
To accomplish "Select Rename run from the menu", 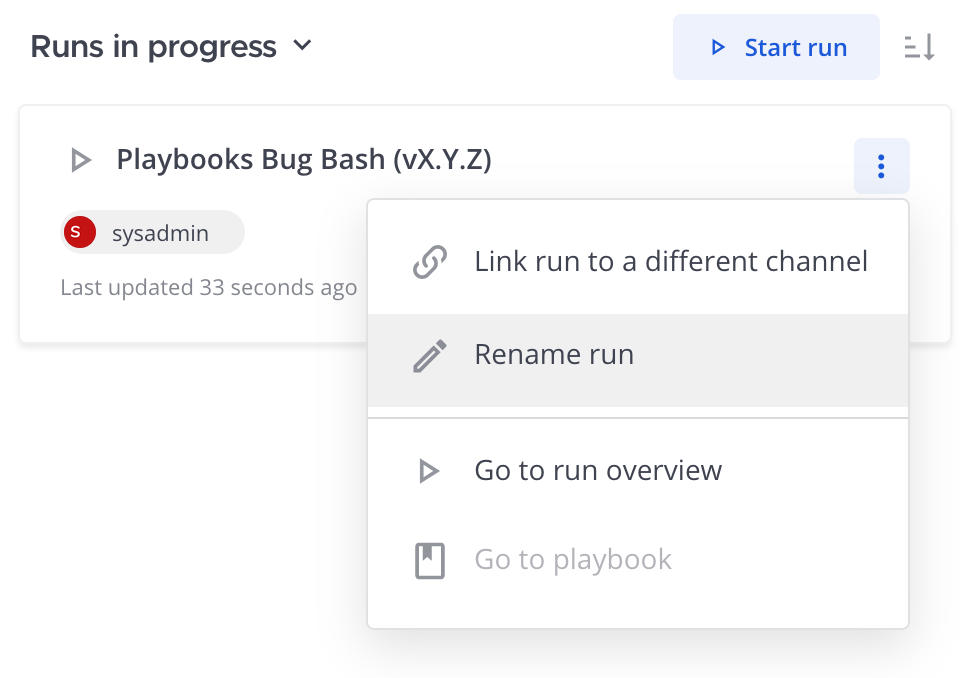I will tap(554, 354).
